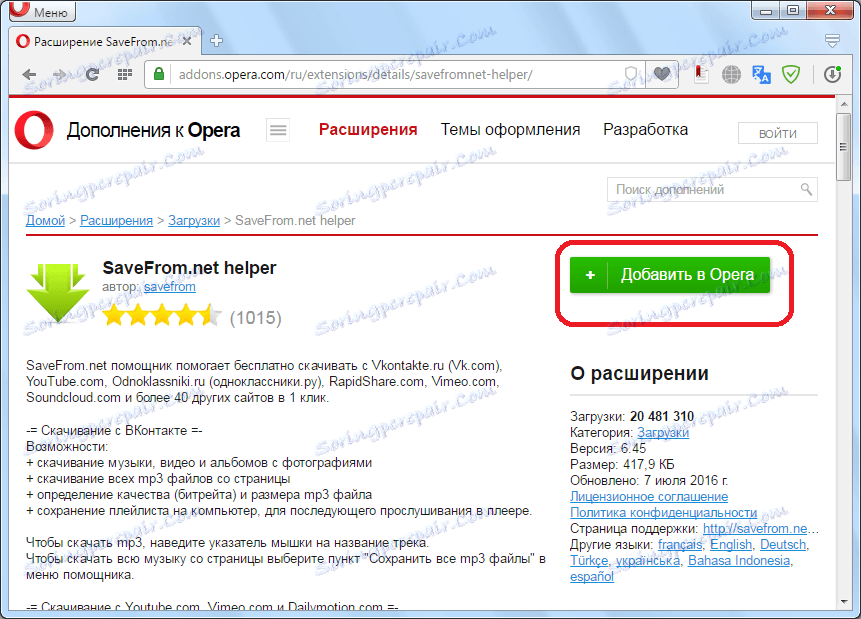Open the hamburger menu near Дополнения к Opera
Screen dimensions: 861x619
[278, 130]
